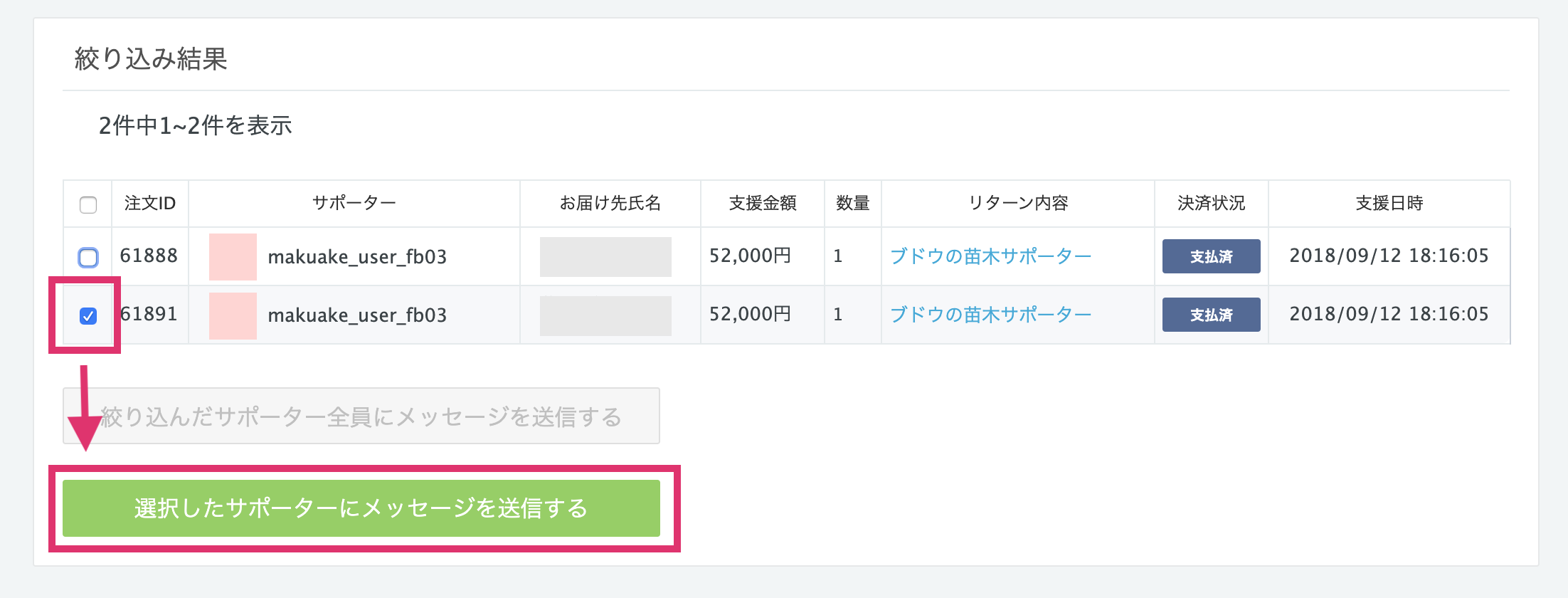Click the disabled 絞り込んだサポーター全員にメッセージを送信する button

361,416
